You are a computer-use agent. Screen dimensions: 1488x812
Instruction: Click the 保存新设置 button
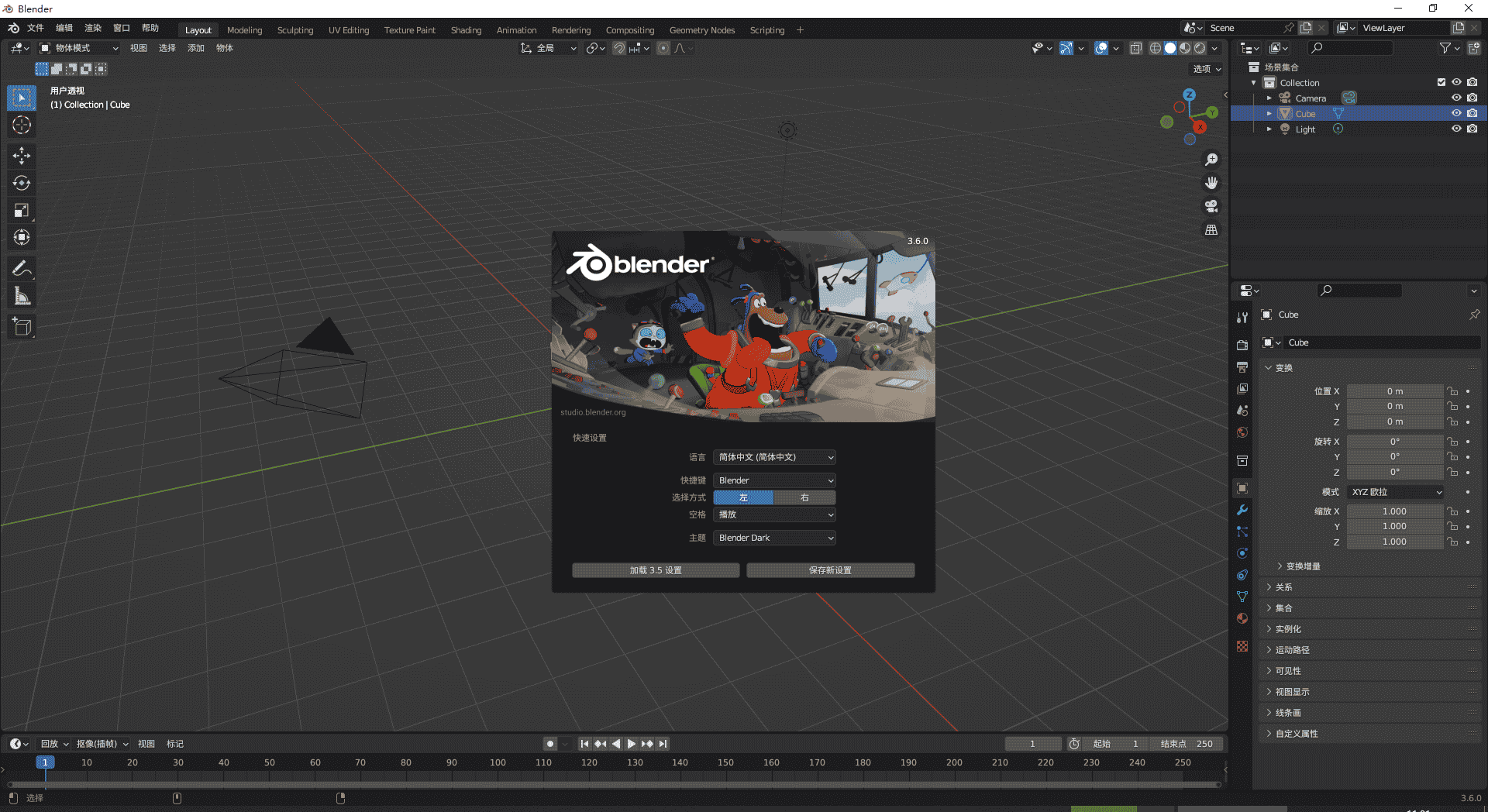pos(830,570)
